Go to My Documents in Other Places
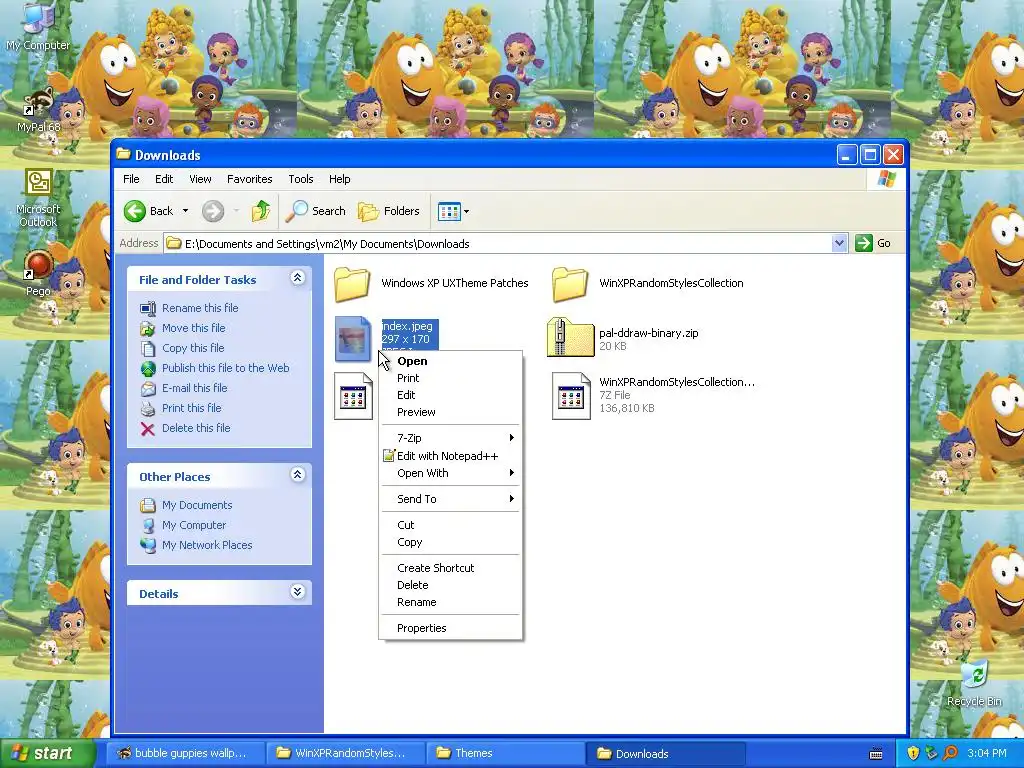Image resolution: width=1024 pixels, height=768 pixels. coord(197,505)
